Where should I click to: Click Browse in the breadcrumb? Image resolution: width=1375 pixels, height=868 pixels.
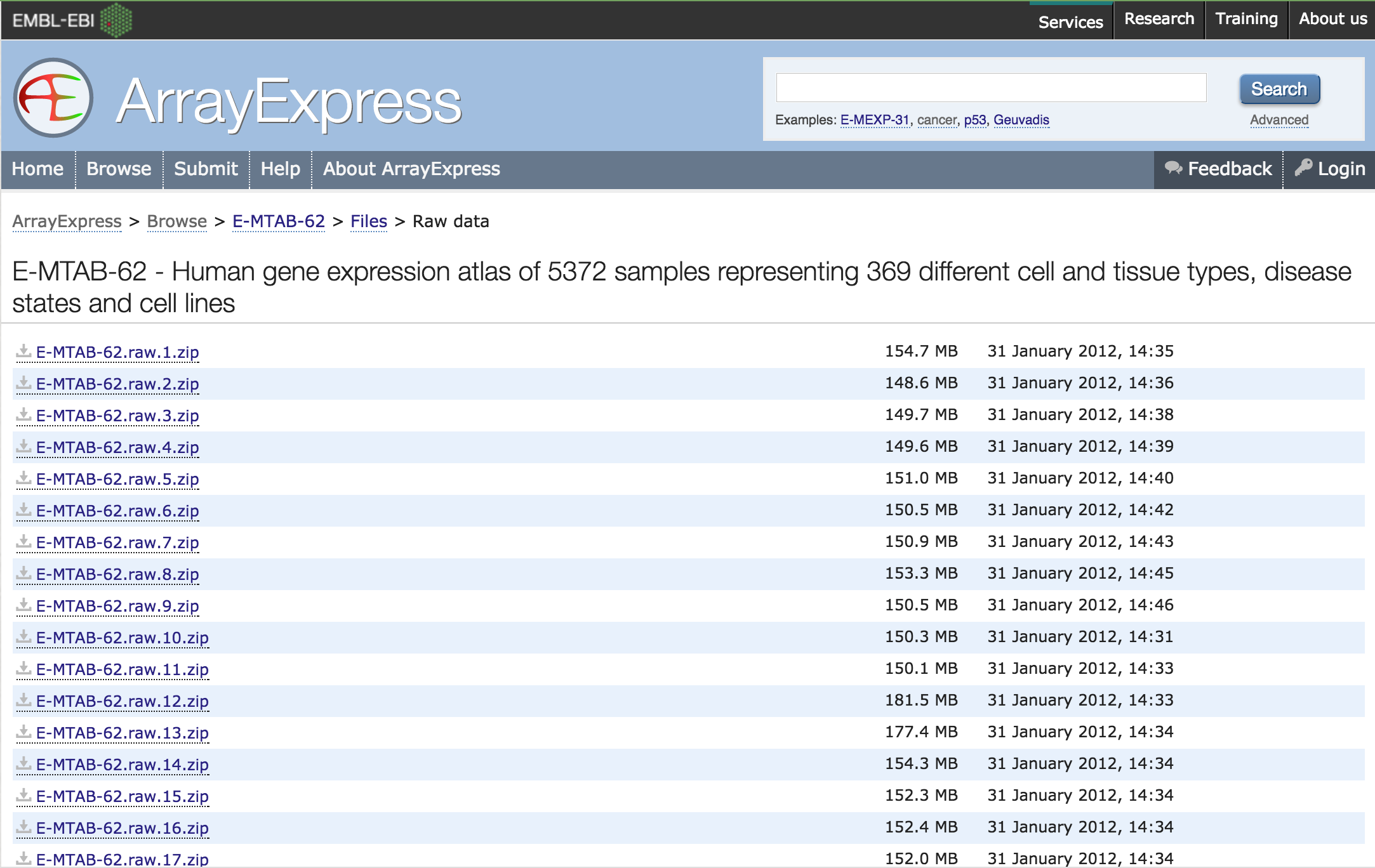point(176,221)
